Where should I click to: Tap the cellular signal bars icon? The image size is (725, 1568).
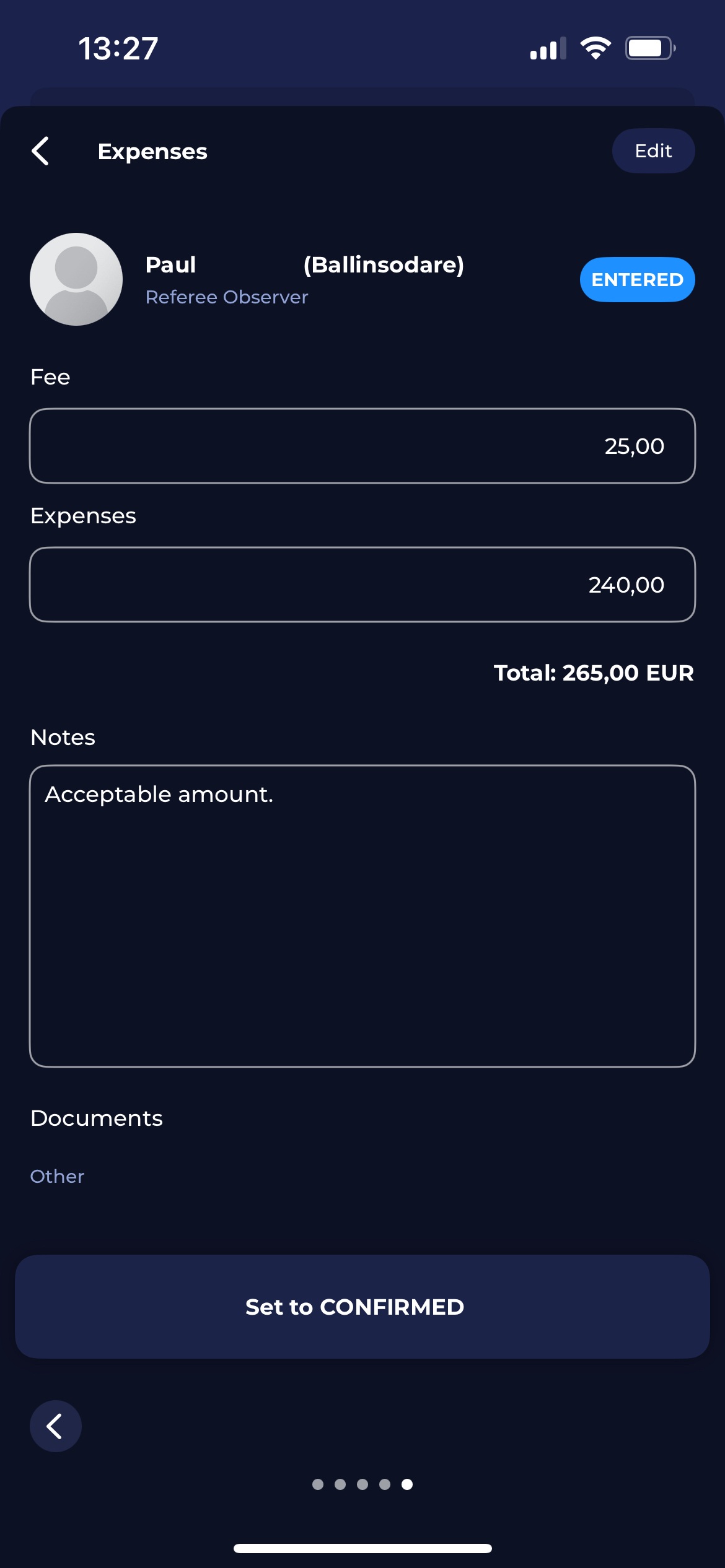[x=548, y=48]
